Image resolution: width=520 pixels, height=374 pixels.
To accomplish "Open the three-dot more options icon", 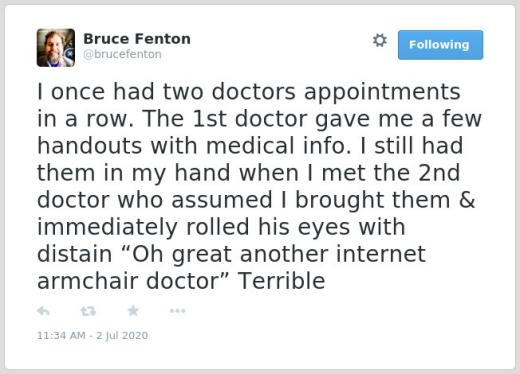I will (x=177, y=311).
